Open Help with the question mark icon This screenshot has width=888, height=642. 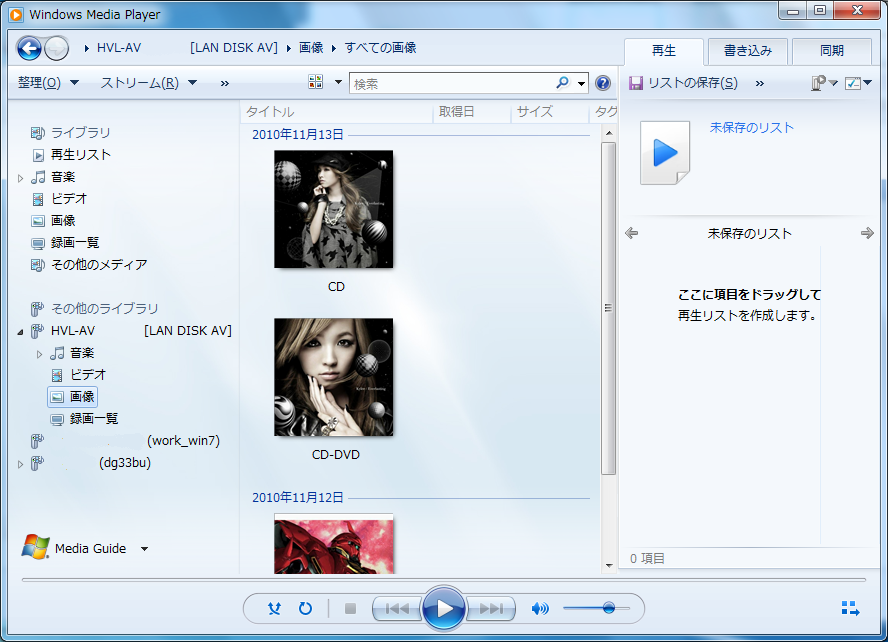click(x=603, y=83)
